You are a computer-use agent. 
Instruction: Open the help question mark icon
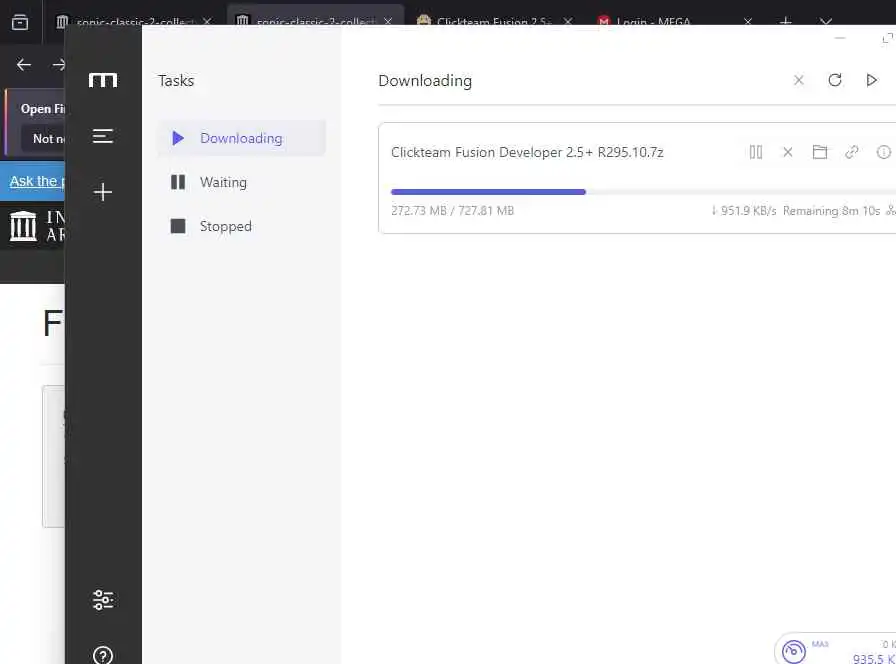tap(103, 655)
